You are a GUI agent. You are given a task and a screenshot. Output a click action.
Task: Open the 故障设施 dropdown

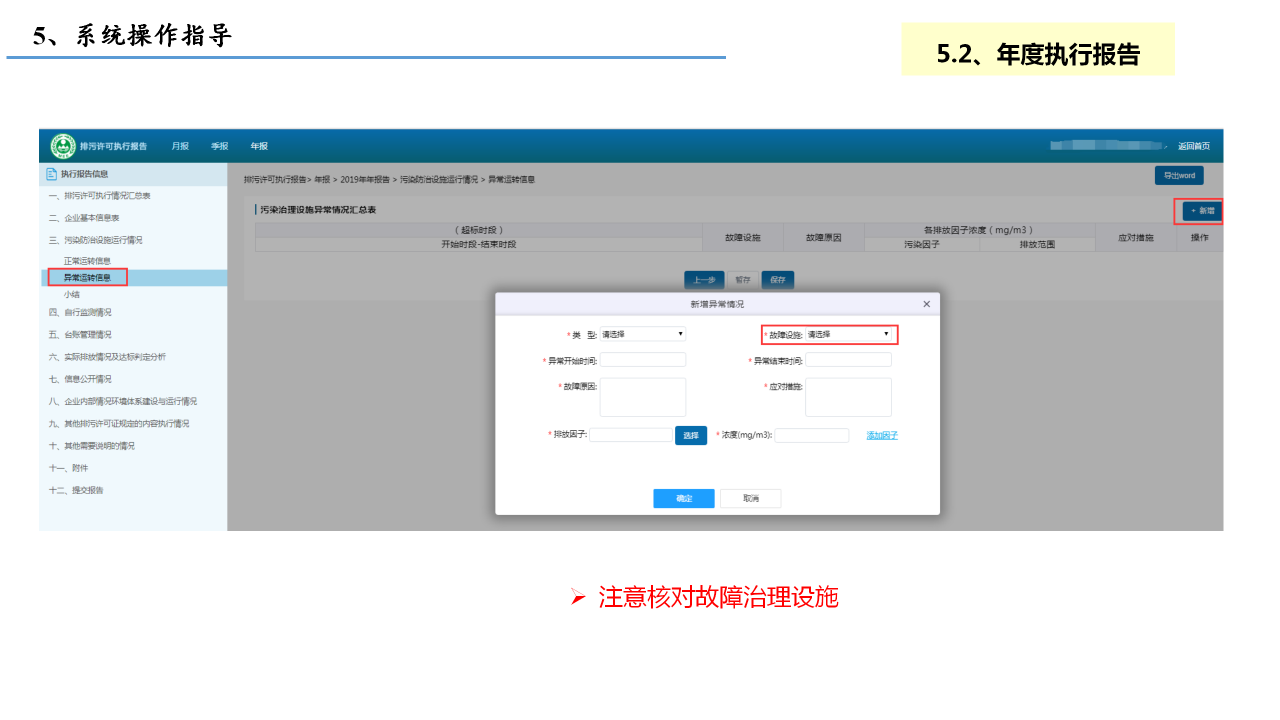pos(847,334)
